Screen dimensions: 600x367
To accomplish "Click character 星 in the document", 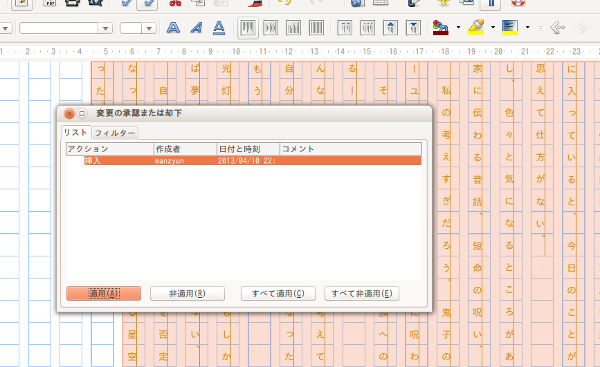I will click(x=132, y=335).
